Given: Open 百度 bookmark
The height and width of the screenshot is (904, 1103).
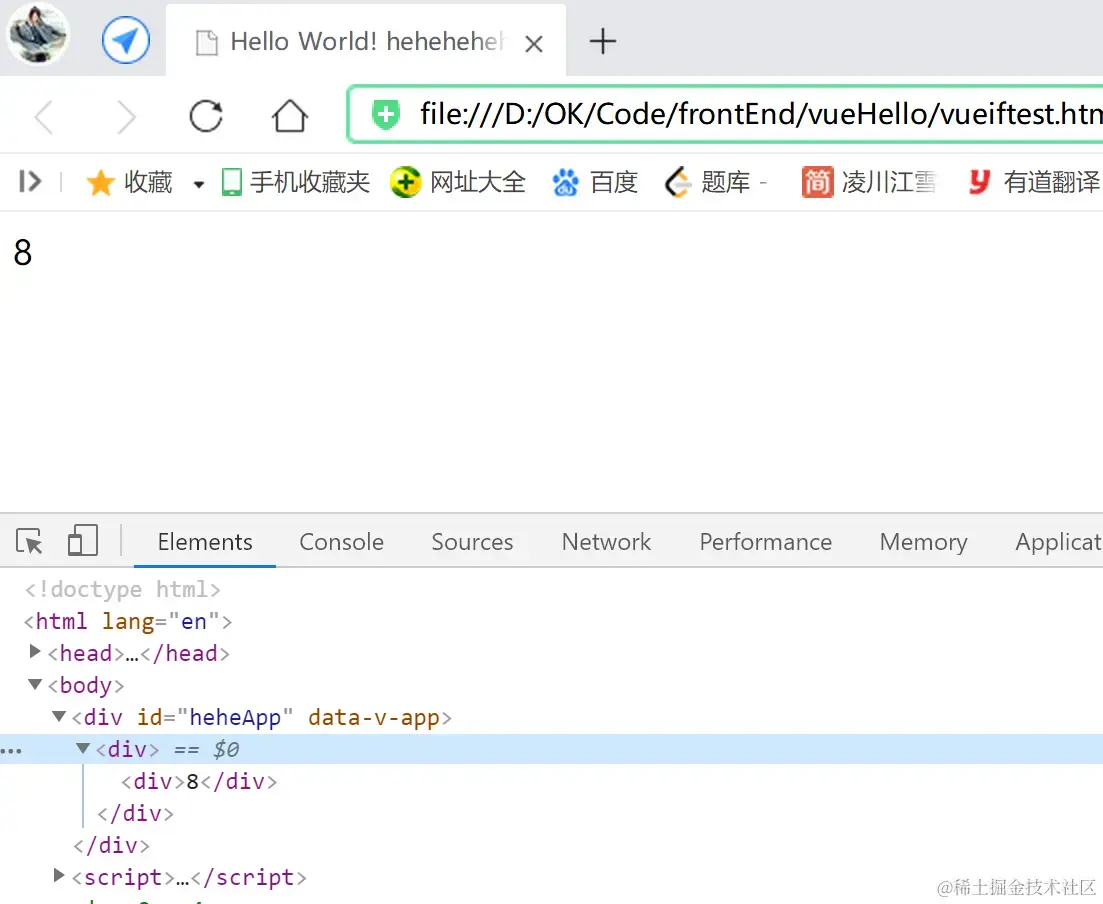Looking at the screenshot, I should coord(594,182).
